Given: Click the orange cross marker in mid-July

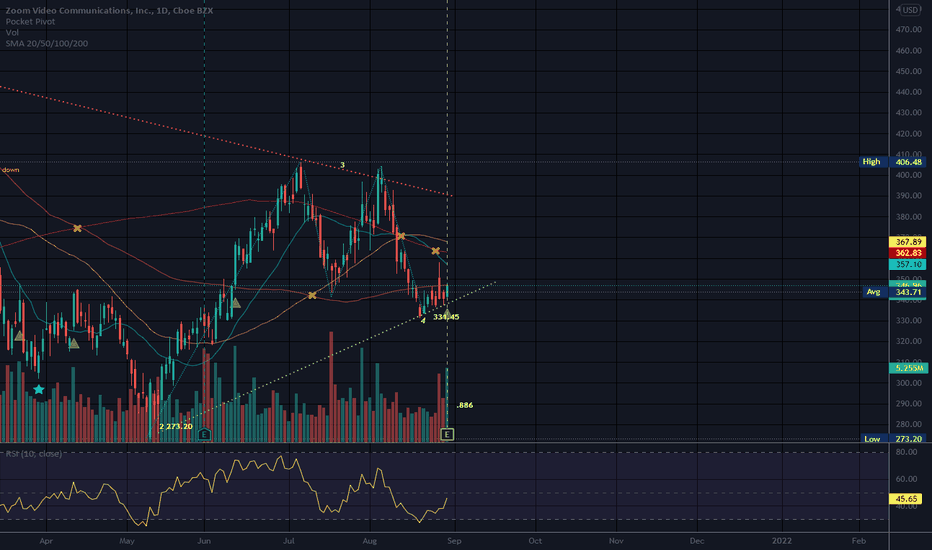Looking at the screenshot, I should click(x=312, y=295).
